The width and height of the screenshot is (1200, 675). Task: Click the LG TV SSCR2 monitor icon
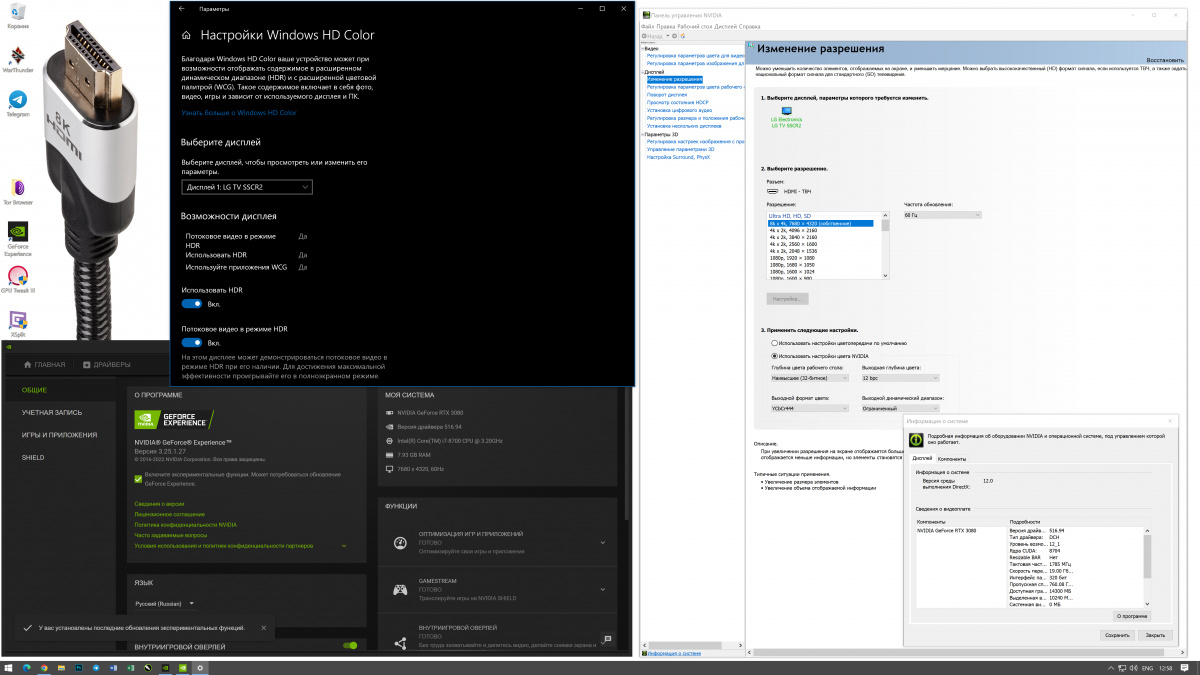(x=786, y=112)
